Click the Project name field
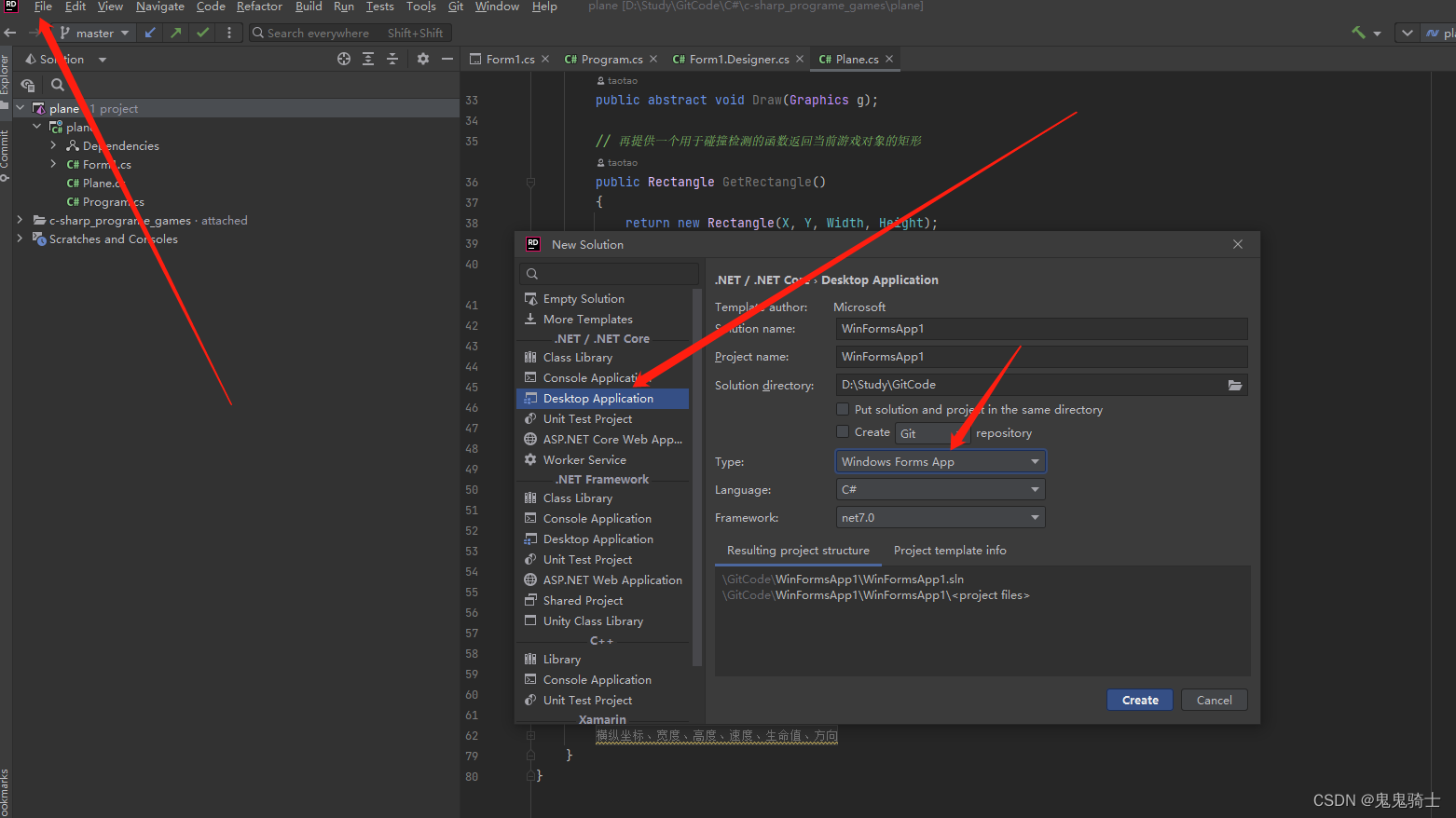Screen dimensions: 1456x818 1041,357
